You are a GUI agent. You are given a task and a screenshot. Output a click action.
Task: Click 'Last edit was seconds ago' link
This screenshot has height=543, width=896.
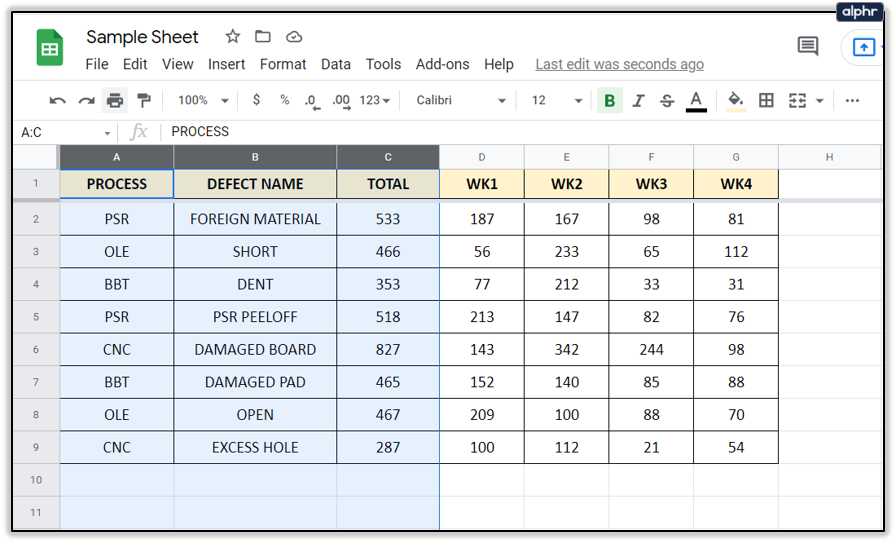619,64
